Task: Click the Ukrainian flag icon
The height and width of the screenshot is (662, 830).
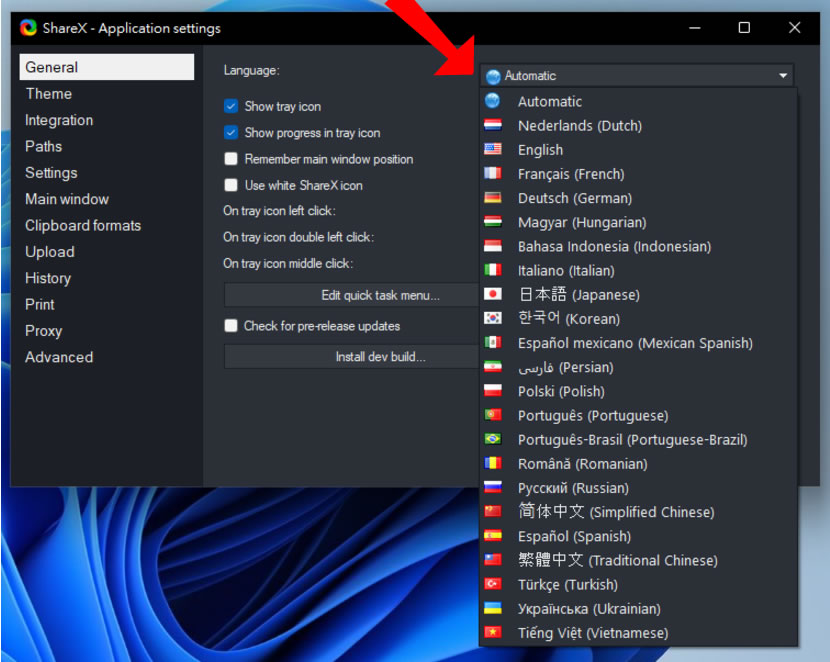Action: [x=492, y=608]
